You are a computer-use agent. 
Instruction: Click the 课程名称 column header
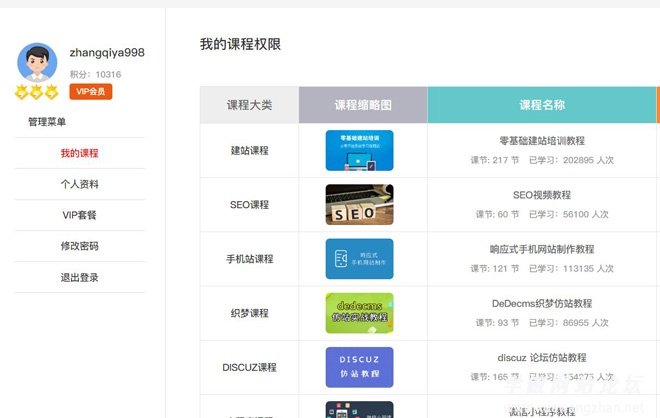tap(541, 105)
